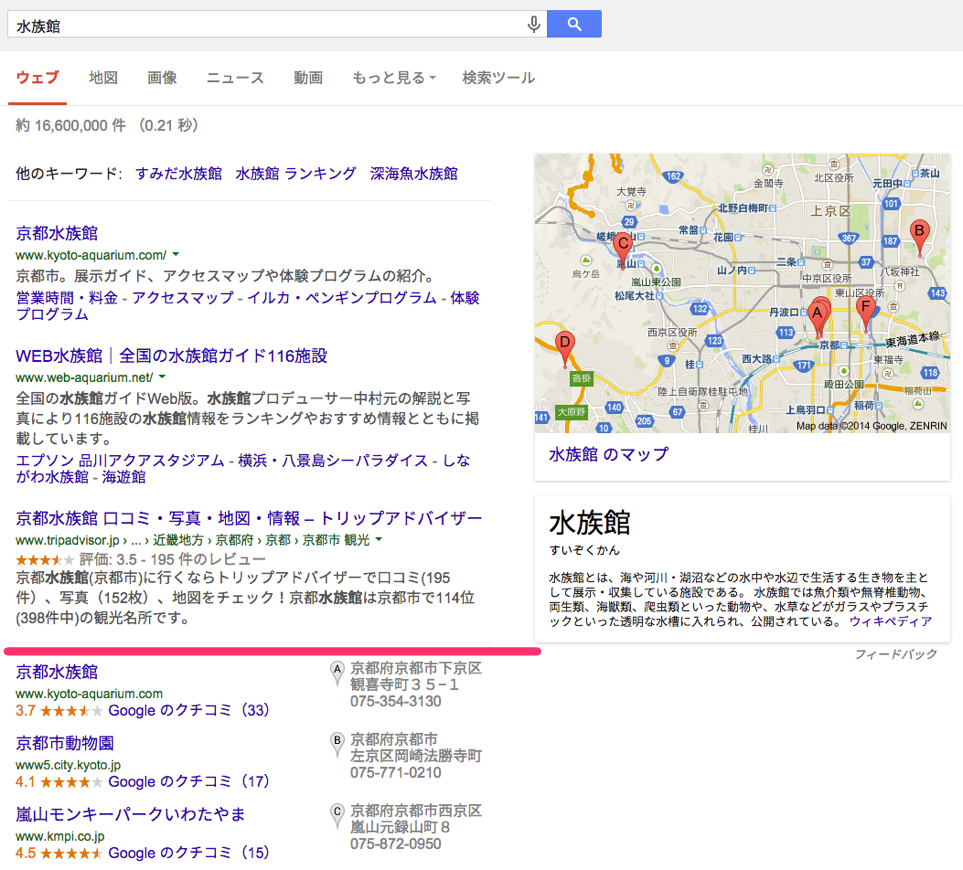
Task: Open the 横浜・八景島シーパラダイス sitelink
Action: pos(333,460)
